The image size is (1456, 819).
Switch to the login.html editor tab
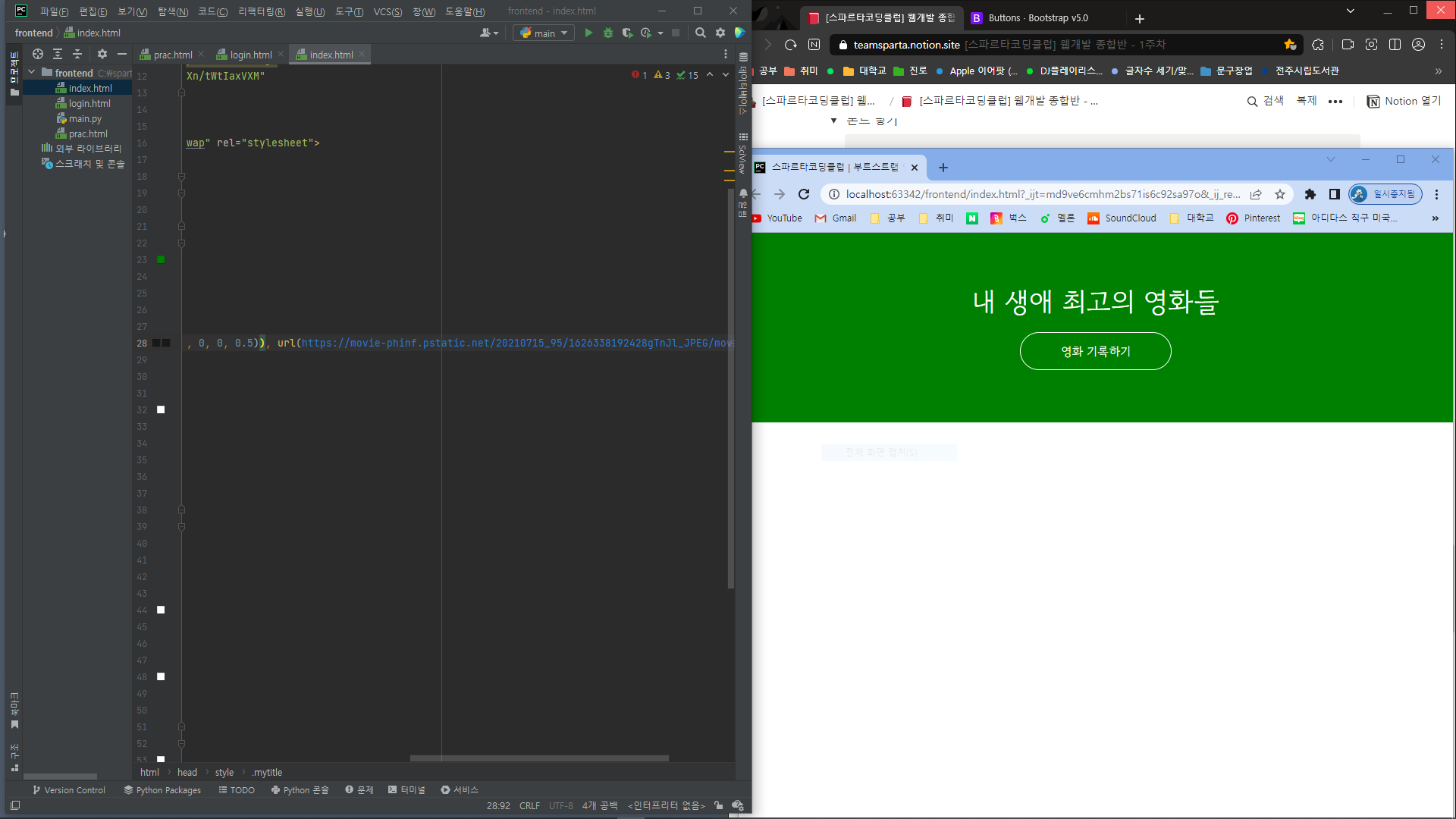pos(251,54)
